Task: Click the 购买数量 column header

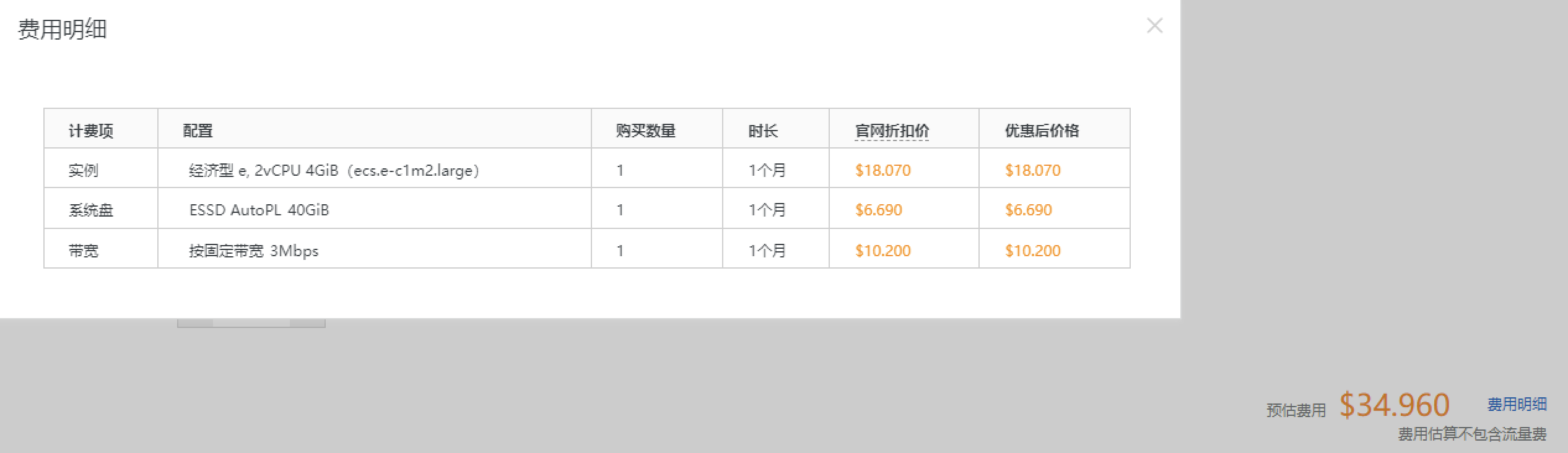Action: 645,131
